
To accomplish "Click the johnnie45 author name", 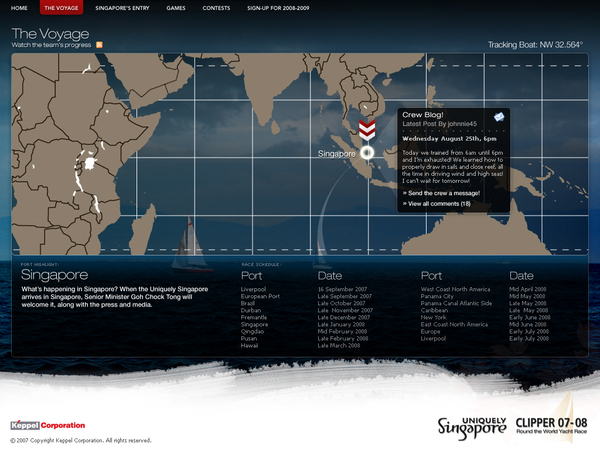I will click(462, 124).
